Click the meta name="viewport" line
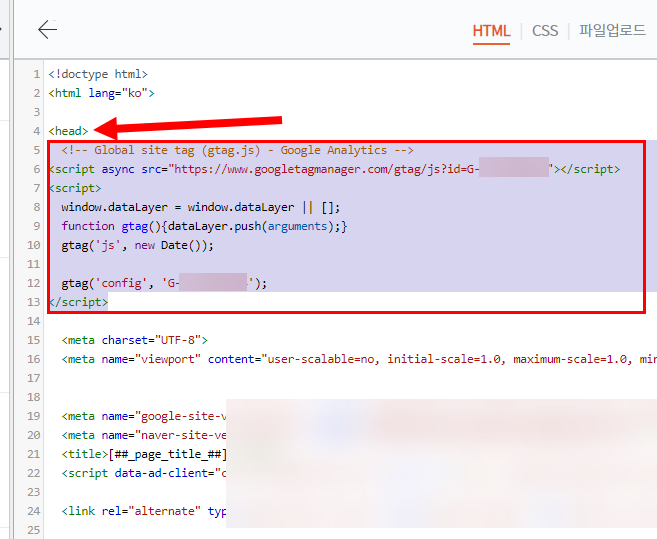The height and width of the screenshot is (539, 657). coord(359,359)
